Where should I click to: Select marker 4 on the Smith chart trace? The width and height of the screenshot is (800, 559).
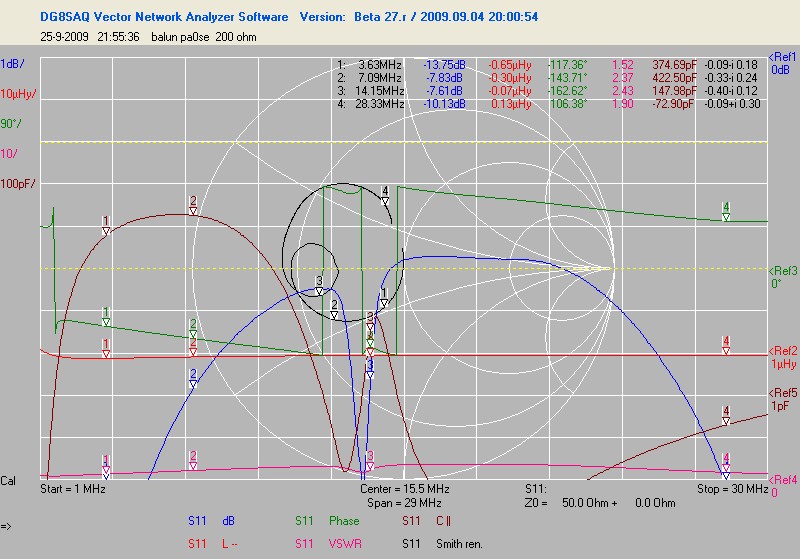pyautogui.click(x=385, y=195)
